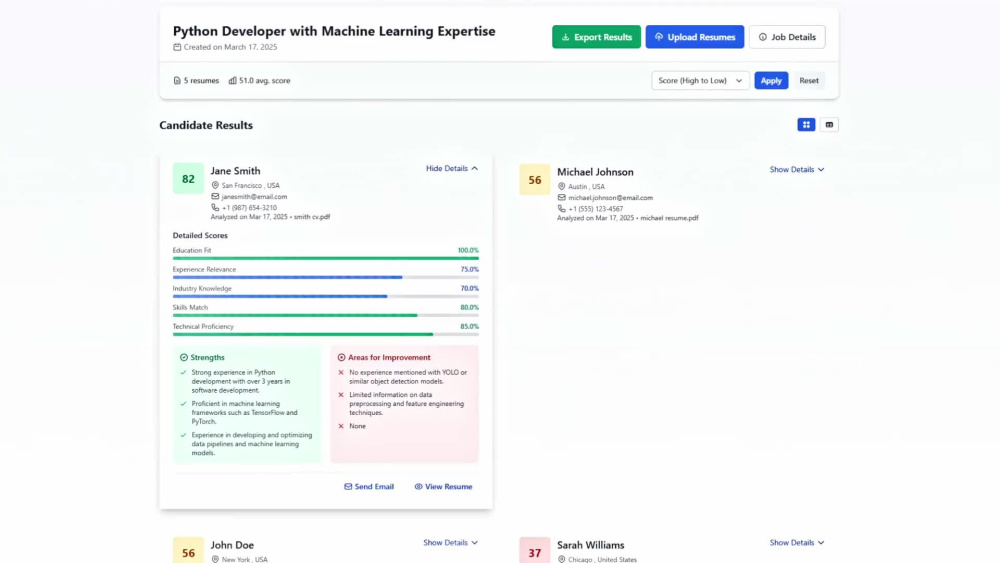This screenshot has height=563, width=1000.
Task: Click Jane Smith's email envelope icon
Action: pos(215,196)
